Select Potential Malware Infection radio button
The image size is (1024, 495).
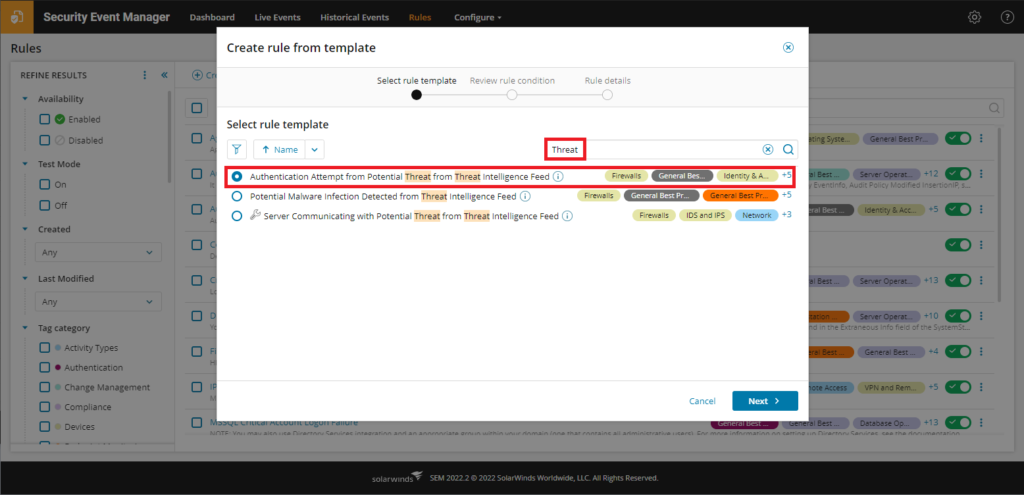pyautogui.click(x=237, y=196)
